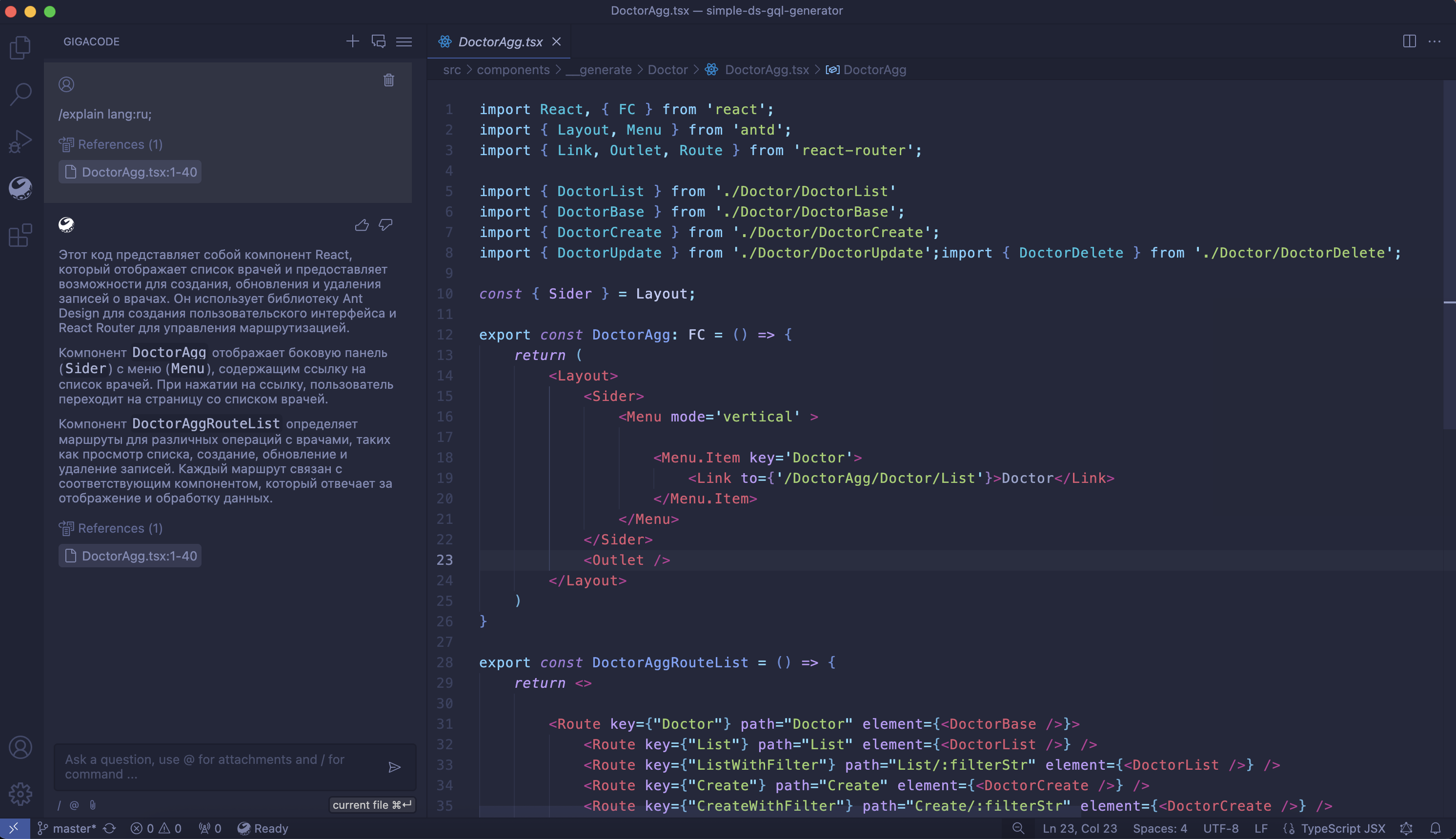Image resolution: width=1456 pixels, height=839 pixels.
Task: Give thumbs up to the GigaCode answer
Action: pos(362,225)
